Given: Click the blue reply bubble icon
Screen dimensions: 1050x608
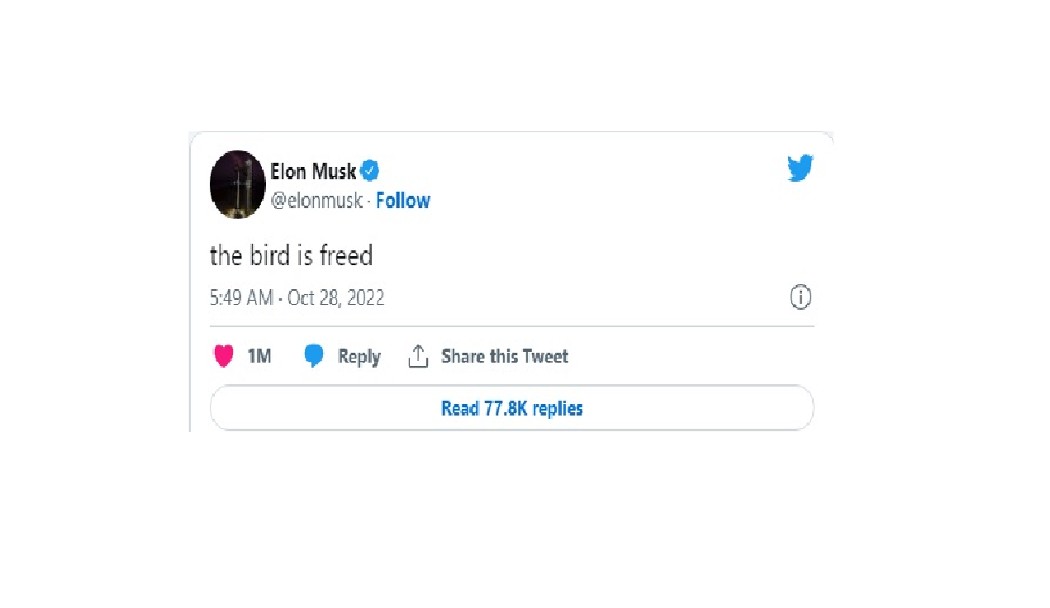Looking at the screenshot, I should 314,356.
